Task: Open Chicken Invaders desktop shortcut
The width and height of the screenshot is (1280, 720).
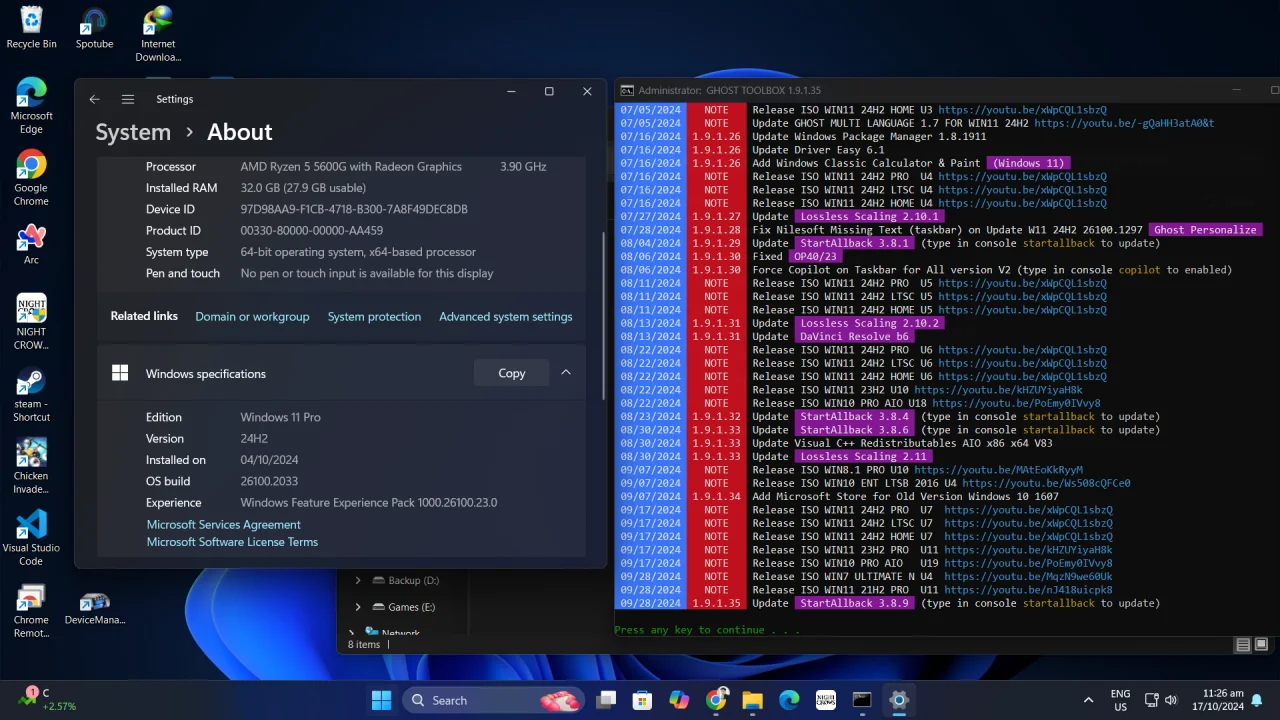Action: (31, 465)
